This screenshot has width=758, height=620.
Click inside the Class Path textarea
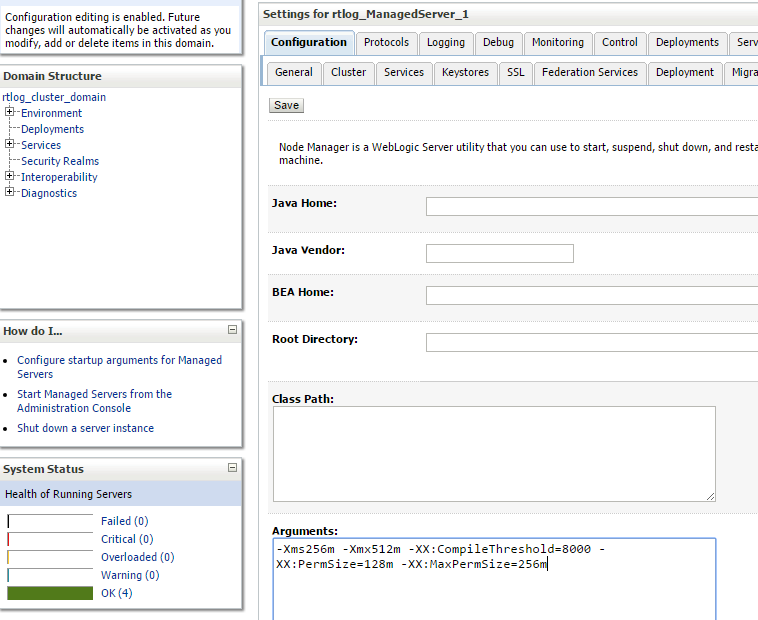tap(494, 454)
